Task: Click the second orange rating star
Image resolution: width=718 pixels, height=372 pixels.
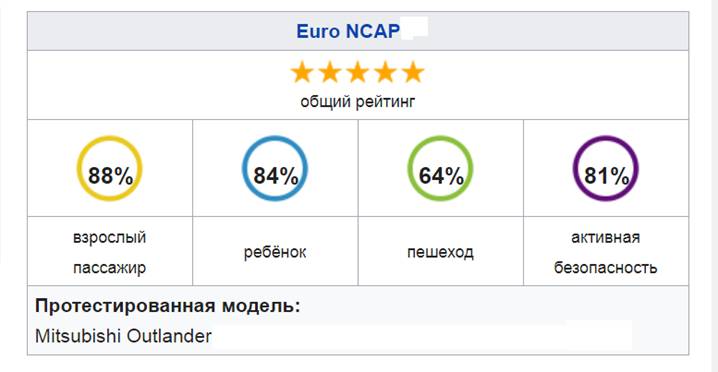Action: (330, 72)
